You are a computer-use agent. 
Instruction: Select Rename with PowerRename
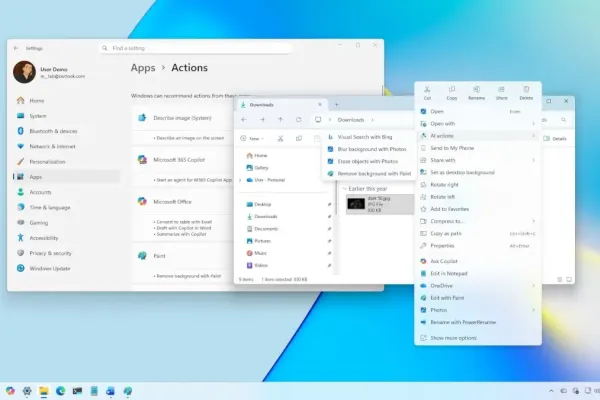478,322
